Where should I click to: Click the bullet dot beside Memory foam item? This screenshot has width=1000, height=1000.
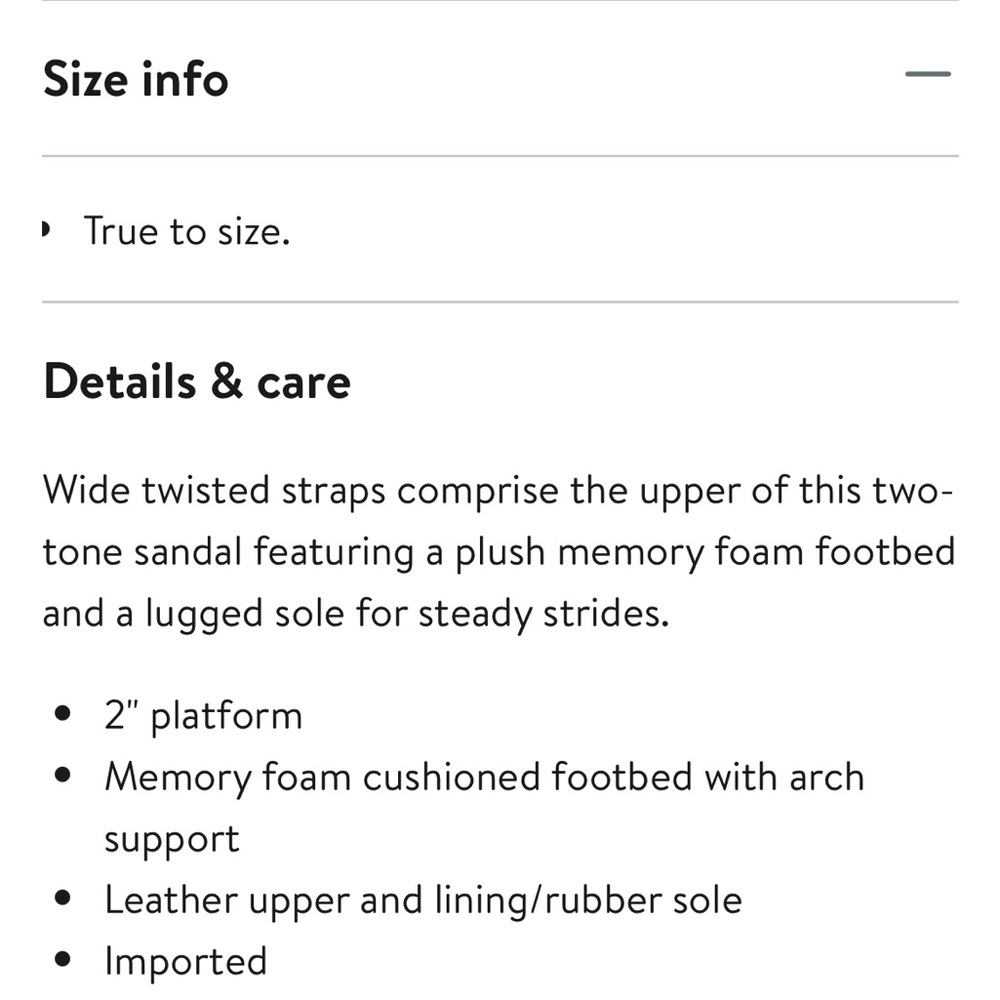62,775
